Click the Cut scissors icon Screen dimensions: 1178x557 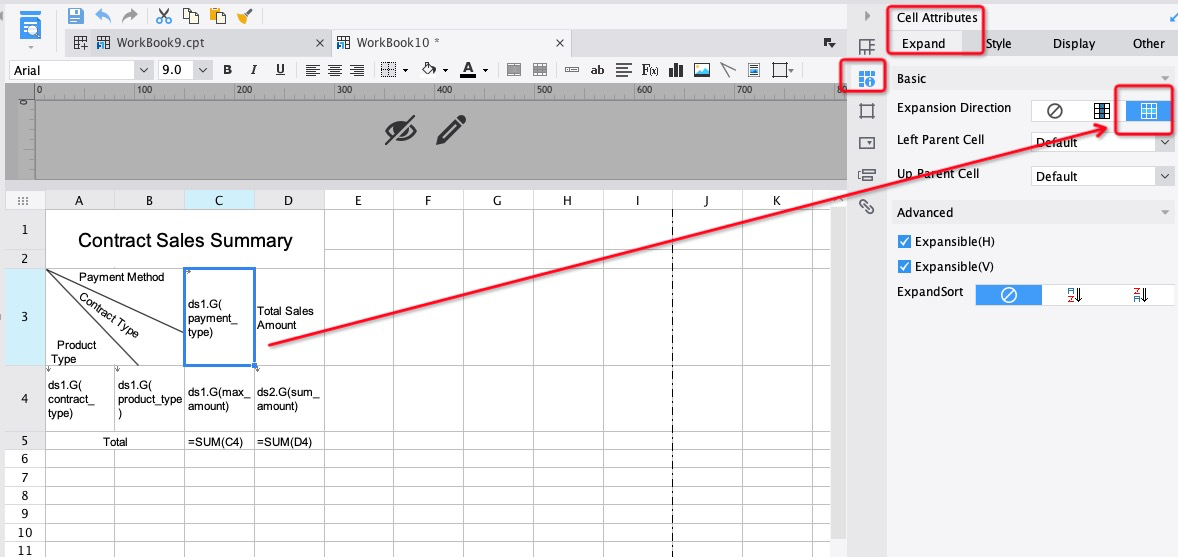click(164, 16)
